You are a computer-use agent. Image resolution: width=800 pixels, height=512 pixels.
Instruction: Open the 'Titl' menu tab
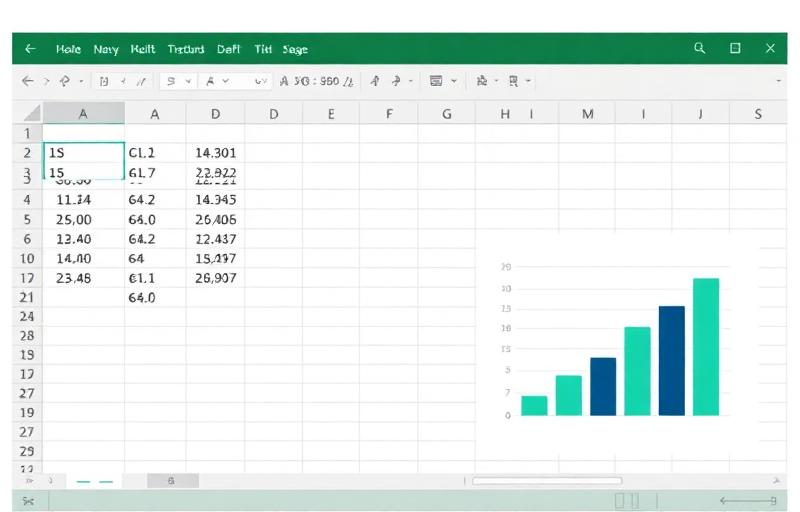pyautogui.click(x=263, y=49)
